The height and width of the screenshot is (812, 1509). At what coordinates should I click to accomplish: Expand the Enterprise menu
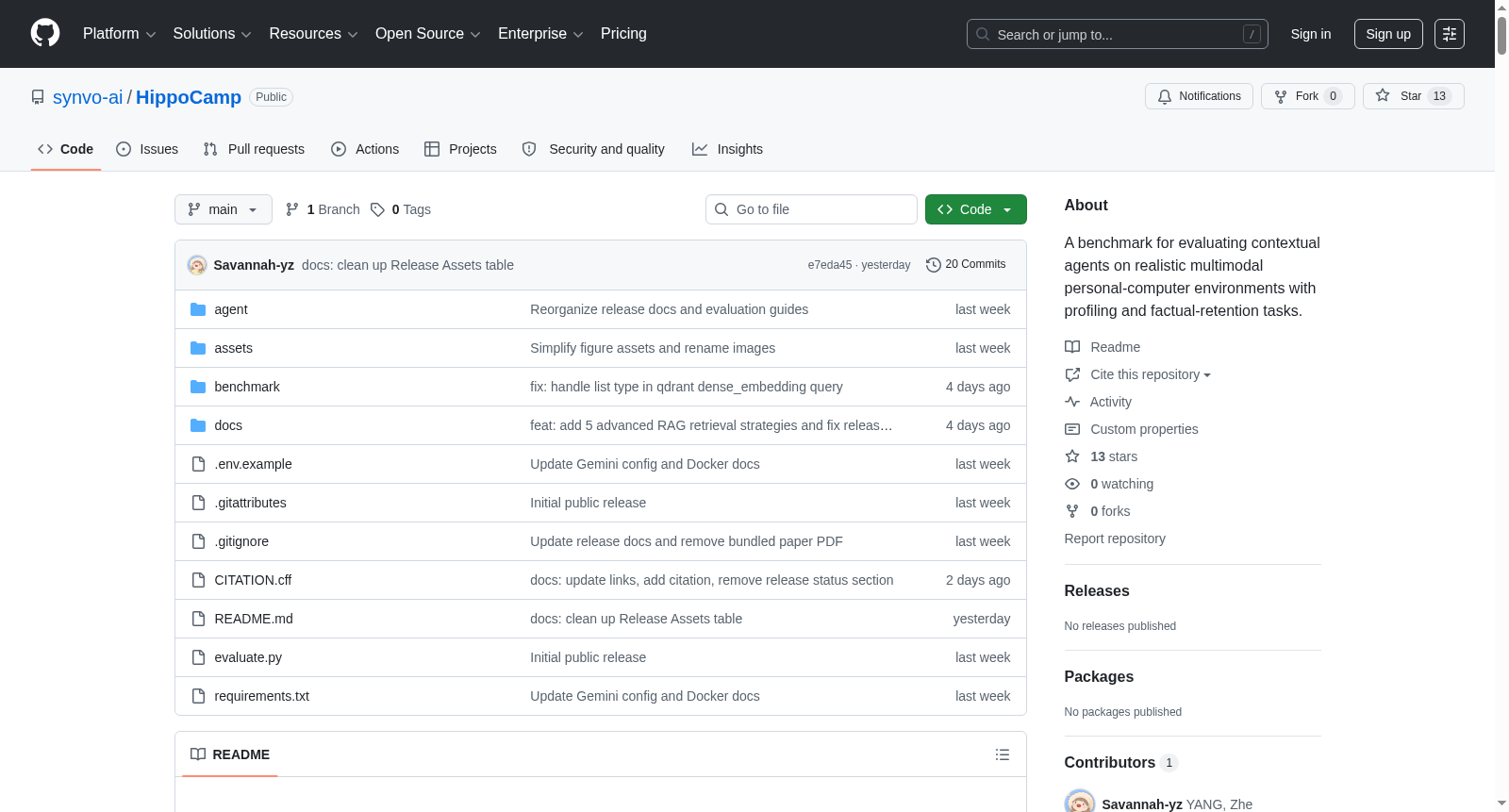click(x=540, y=34)
